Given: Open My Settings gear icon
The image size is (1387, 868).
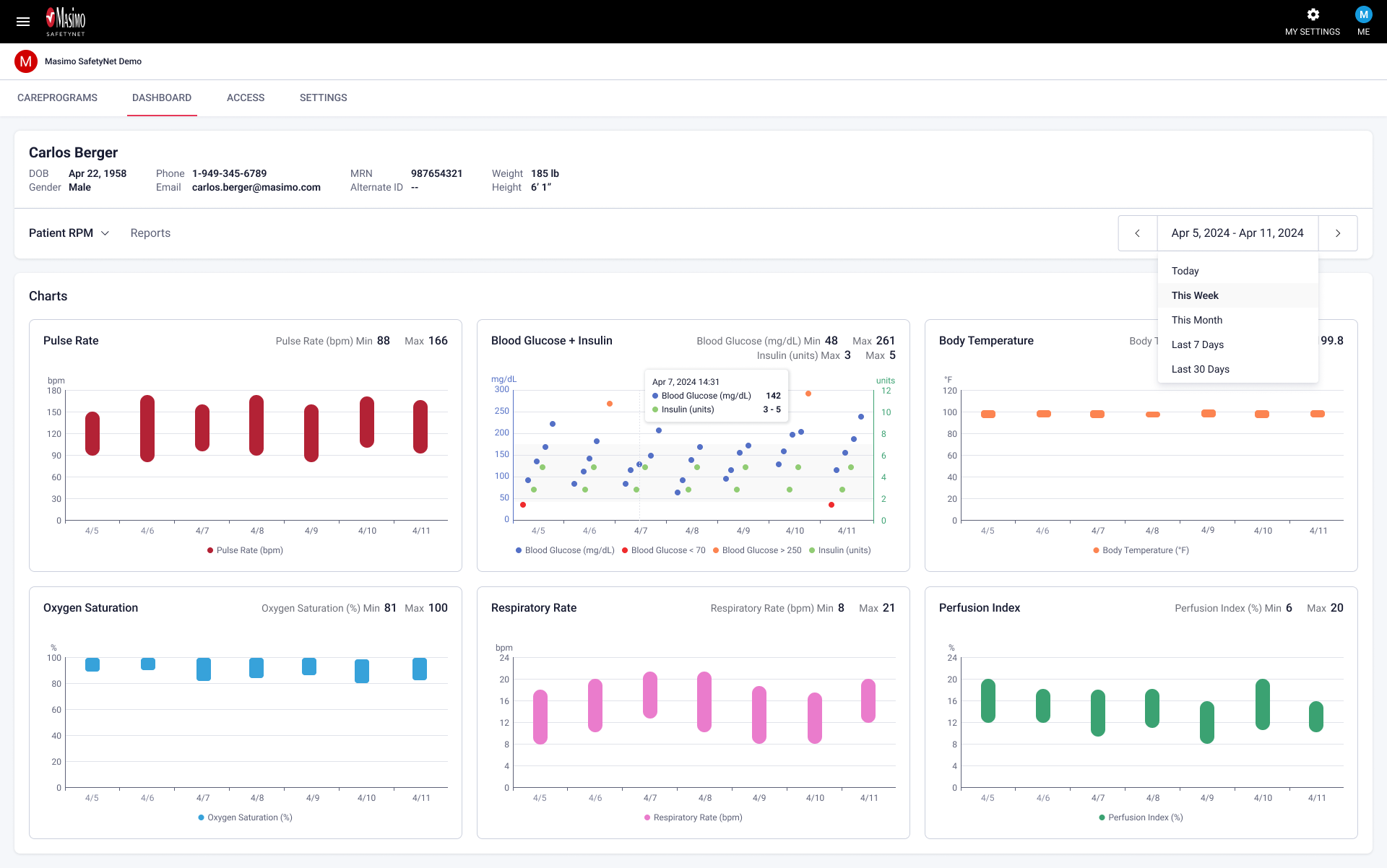Looking at the screenshot, I should (1313, 15).
